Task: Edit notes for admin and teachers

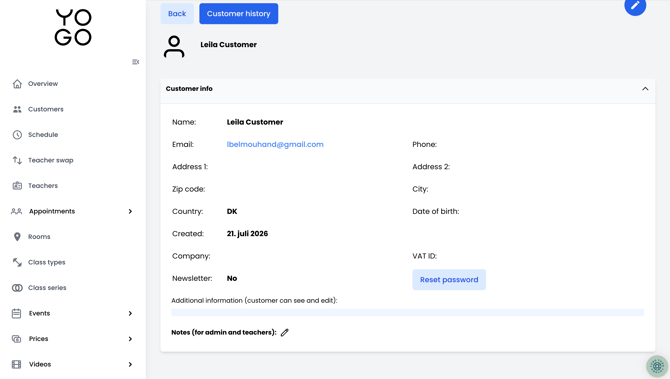Action: 285,332
